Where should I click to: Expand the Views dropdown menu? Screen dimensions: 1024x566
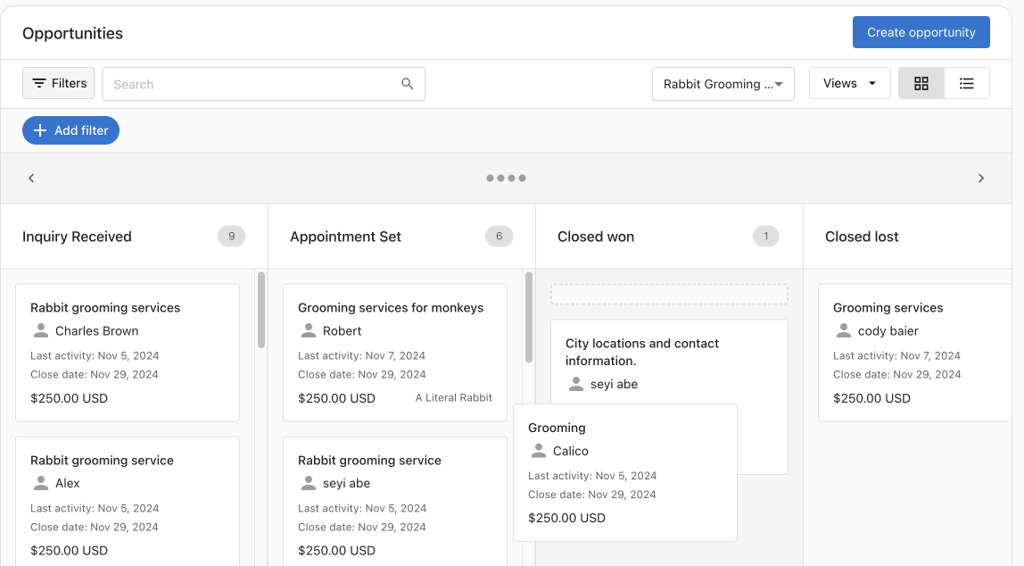[849, 84]
